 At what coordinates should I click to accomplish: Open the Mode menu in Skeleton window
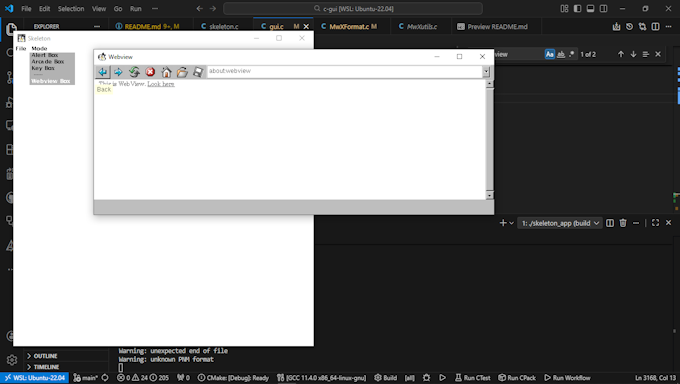pos(39,49)
